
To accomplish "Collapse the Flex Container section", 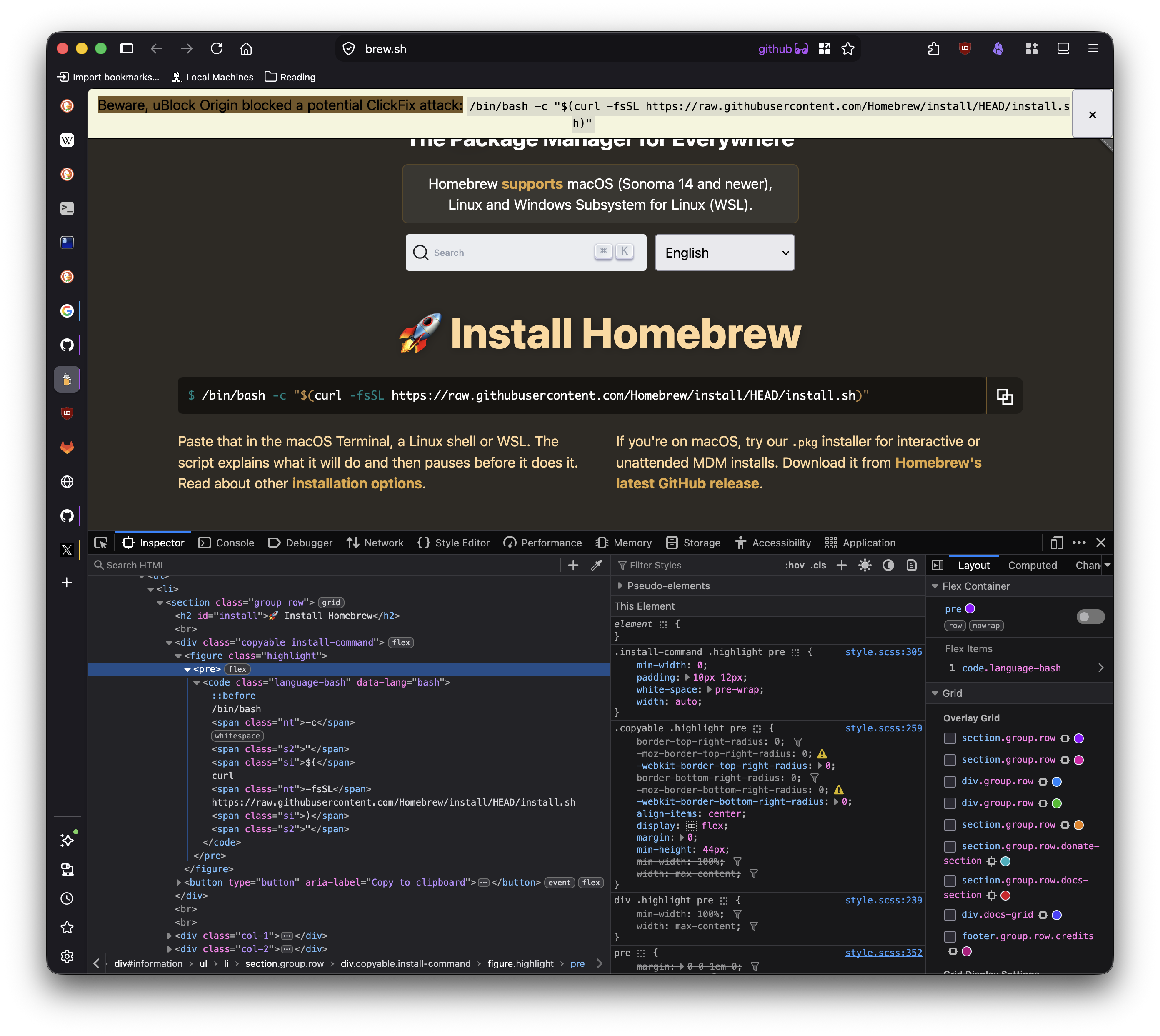I will [935, 586].
